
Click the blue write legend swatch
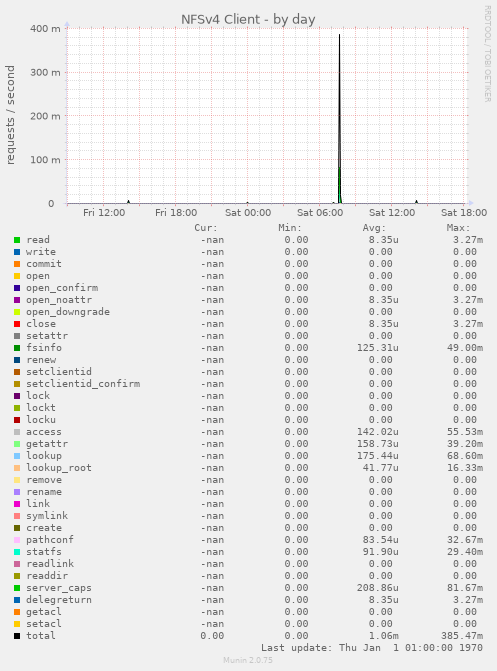click(17, 252)
